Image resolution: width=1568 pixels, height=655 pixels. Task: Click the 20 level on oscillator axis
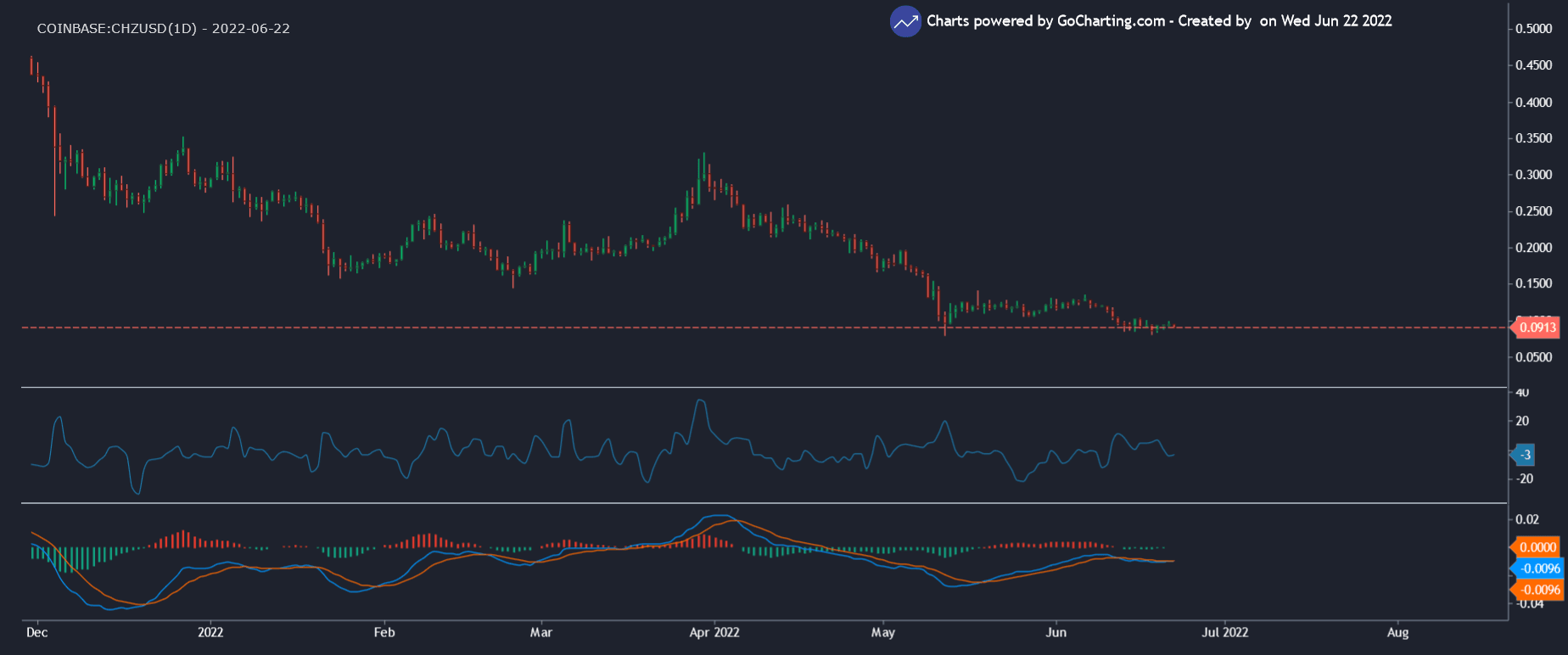click(1522, 421)
